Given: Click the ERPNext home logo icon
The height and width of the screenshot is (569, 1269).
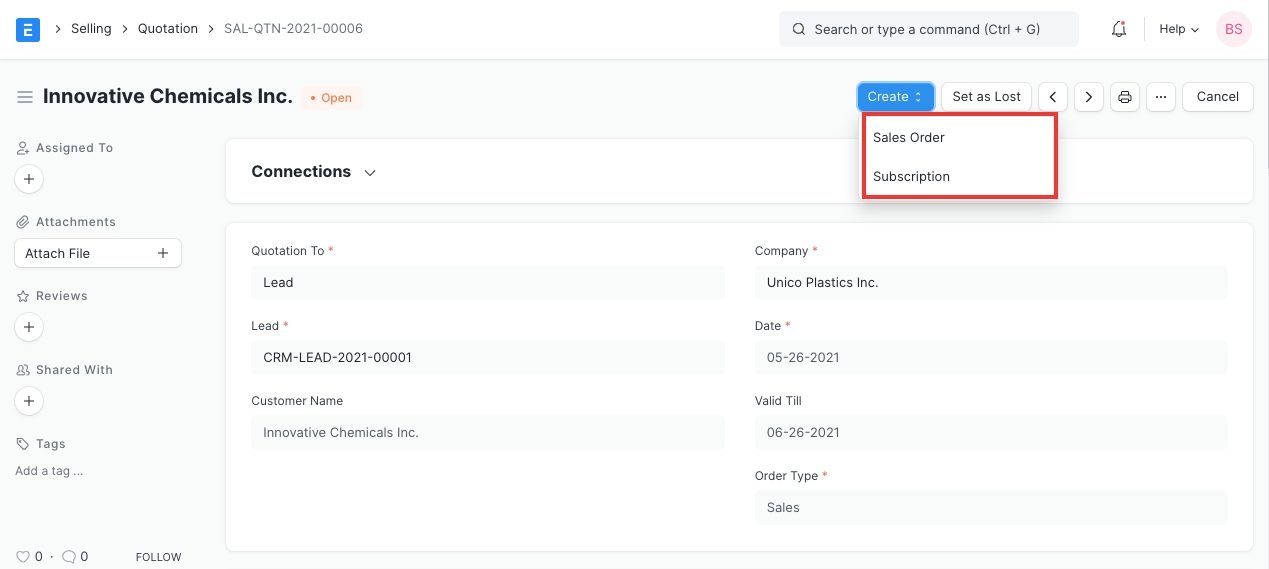Looking at the screenshot, I should pos(28,29).
